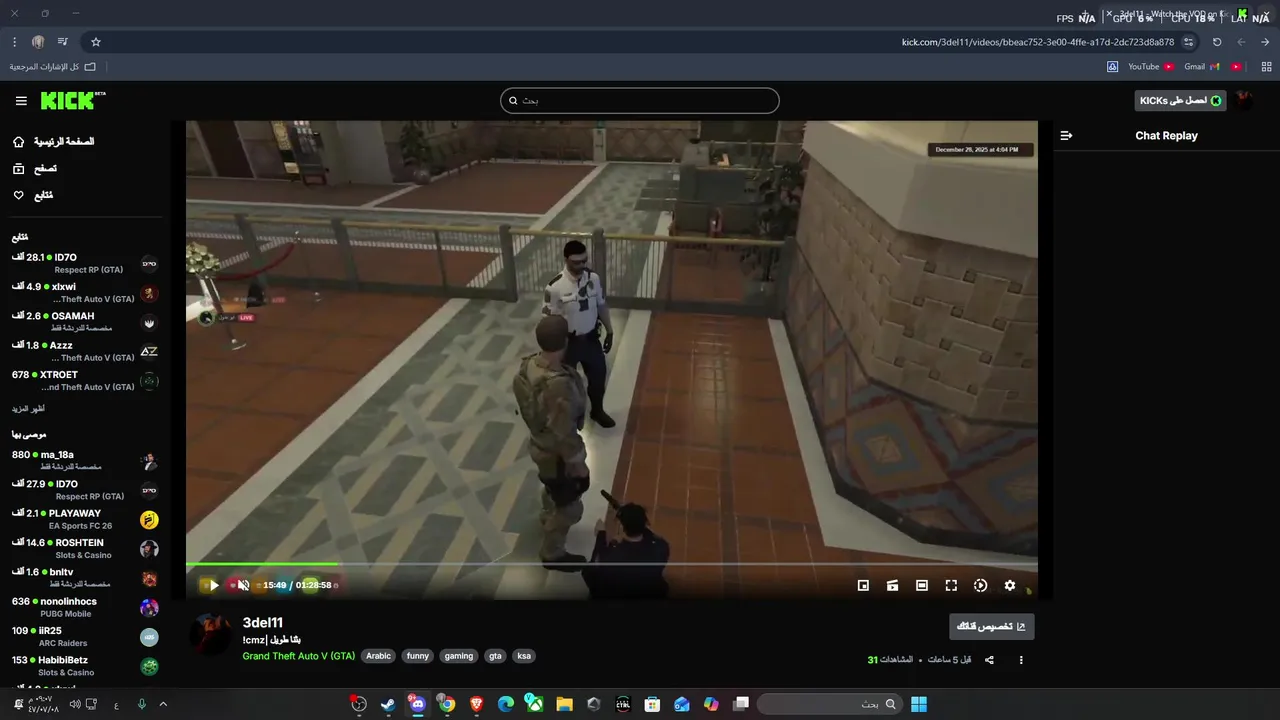The image size is (1280, 720).
Task: Open Brave browser from the taskbar
Action: point(476,704)
